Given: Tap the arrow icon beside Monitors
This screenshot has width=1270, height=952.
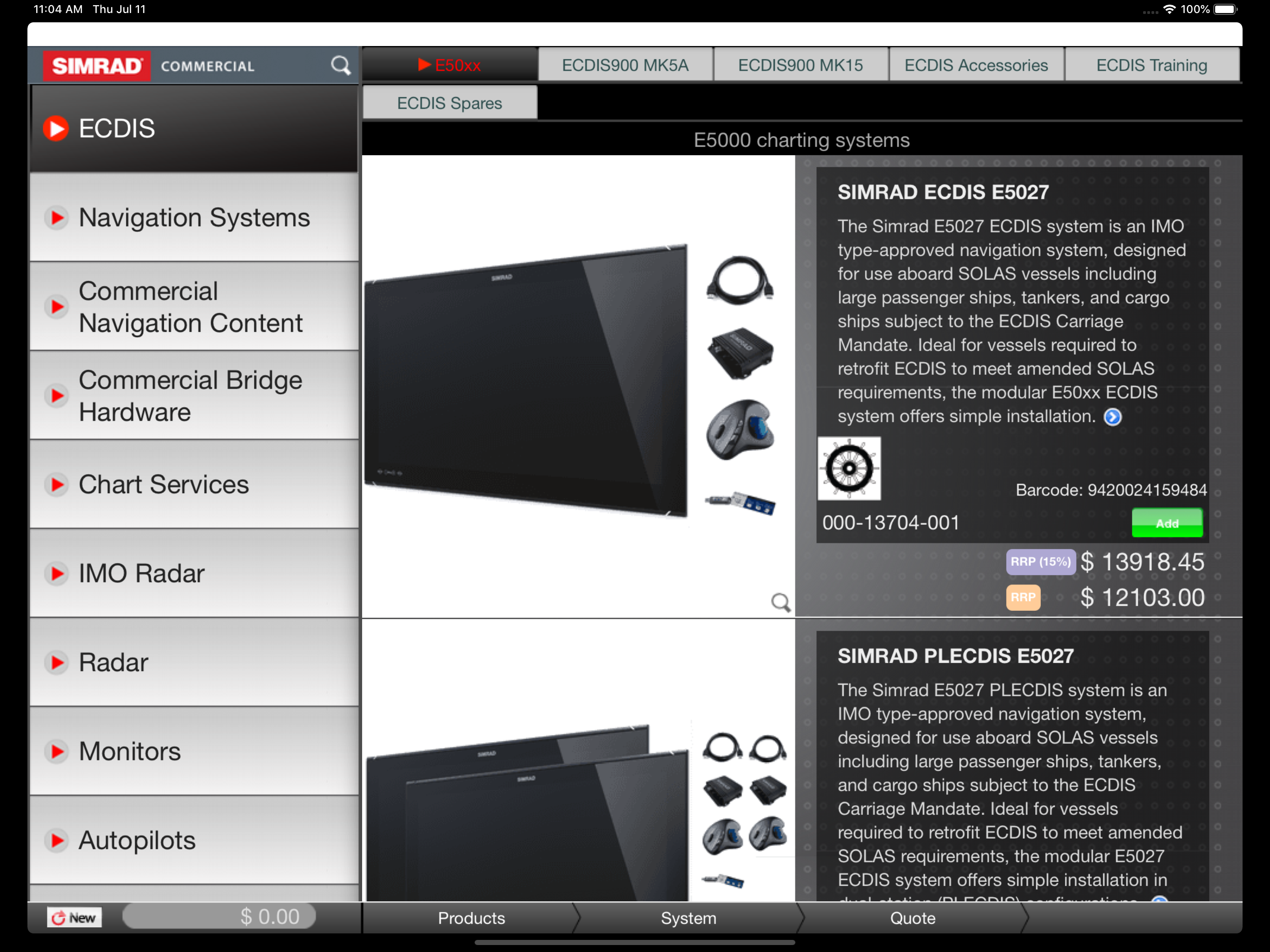Looking at the screenshot, I should tap(56, 752).
